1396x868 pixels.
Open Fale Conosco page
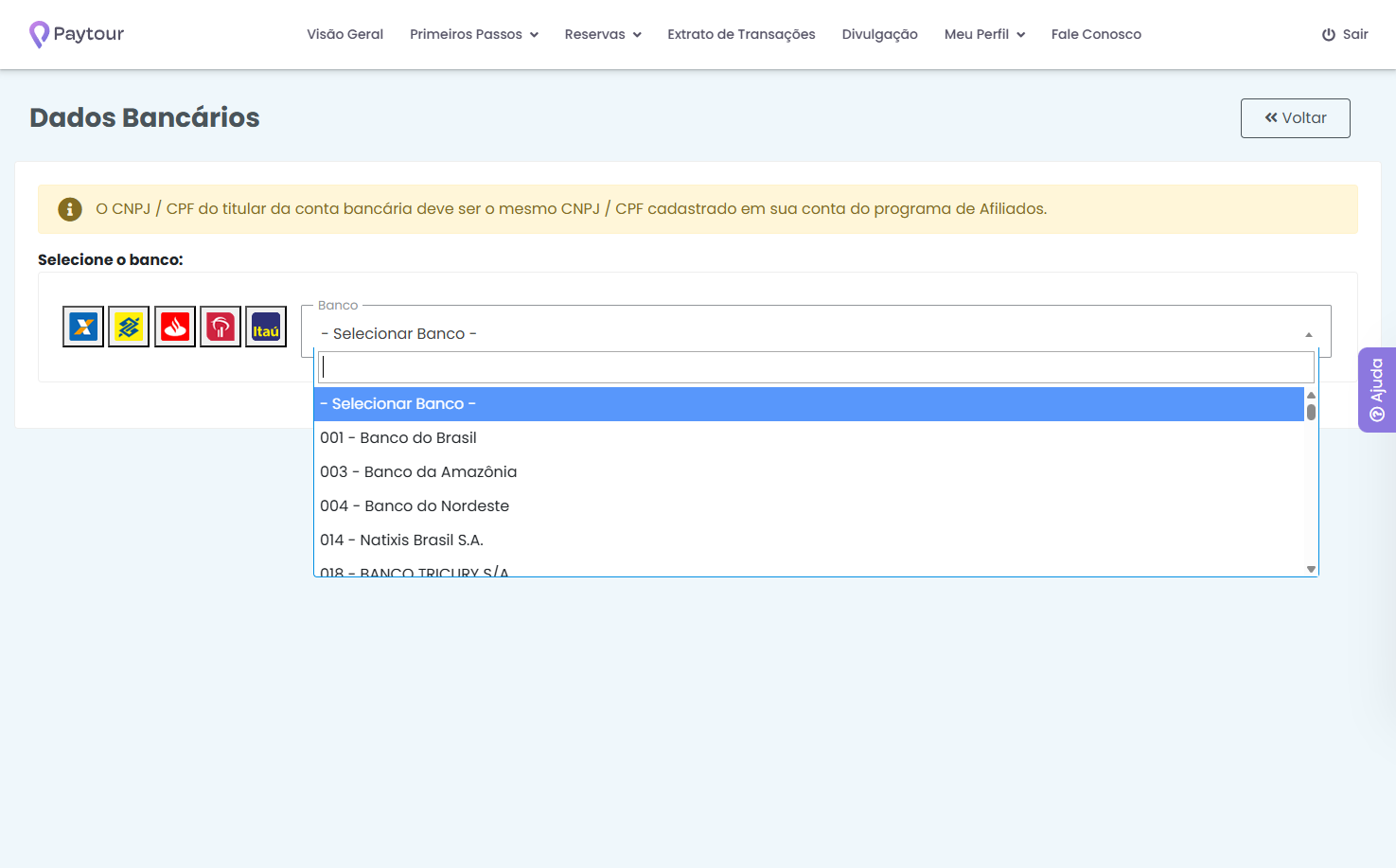(1096, 34)
